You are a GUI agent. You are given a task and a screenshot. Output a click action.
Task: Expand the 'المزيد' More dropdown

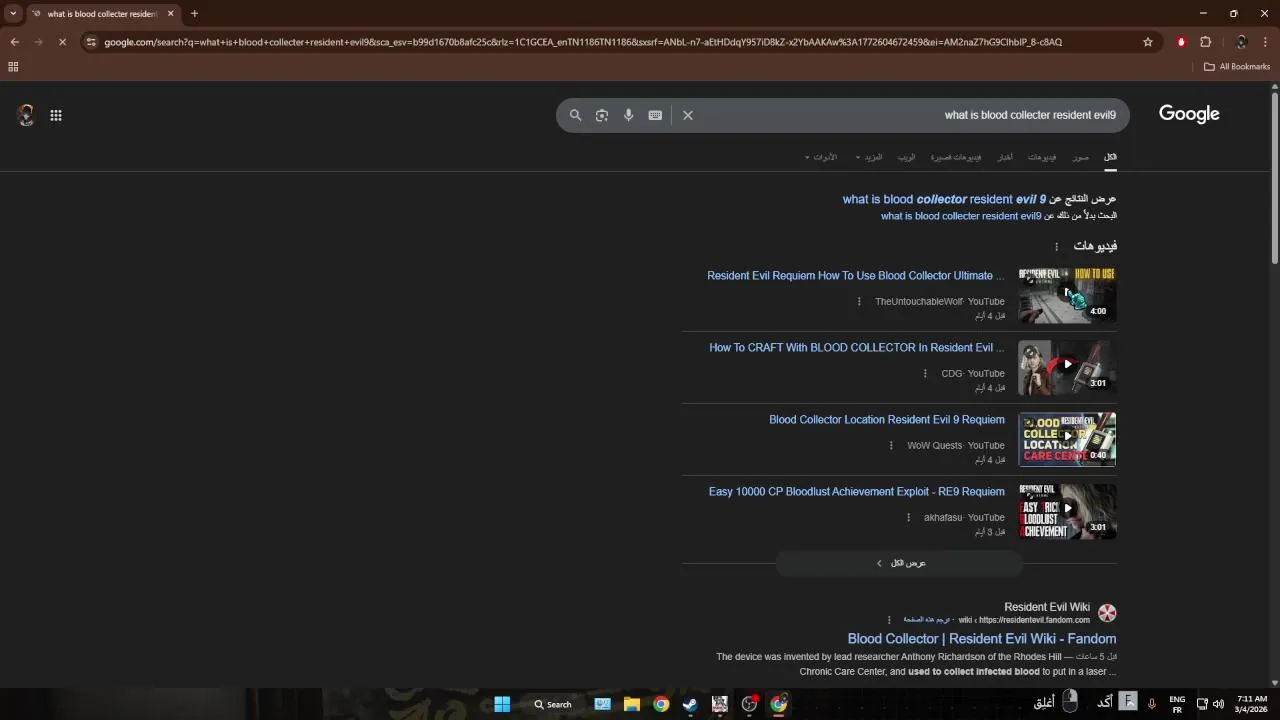(871, 157)
